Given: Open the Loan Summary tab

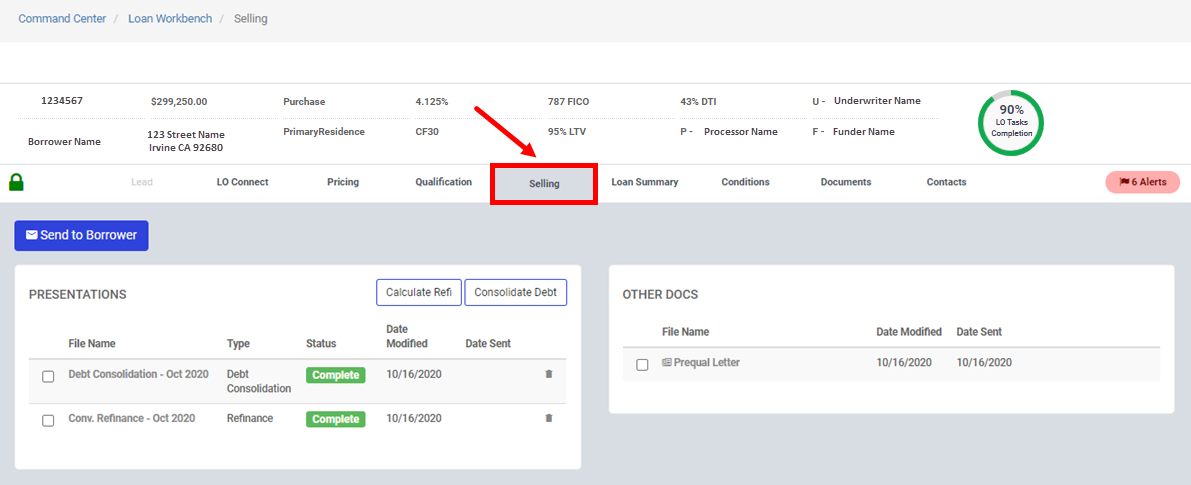Looking at the screenshot, I should click(x=645, y=182).
